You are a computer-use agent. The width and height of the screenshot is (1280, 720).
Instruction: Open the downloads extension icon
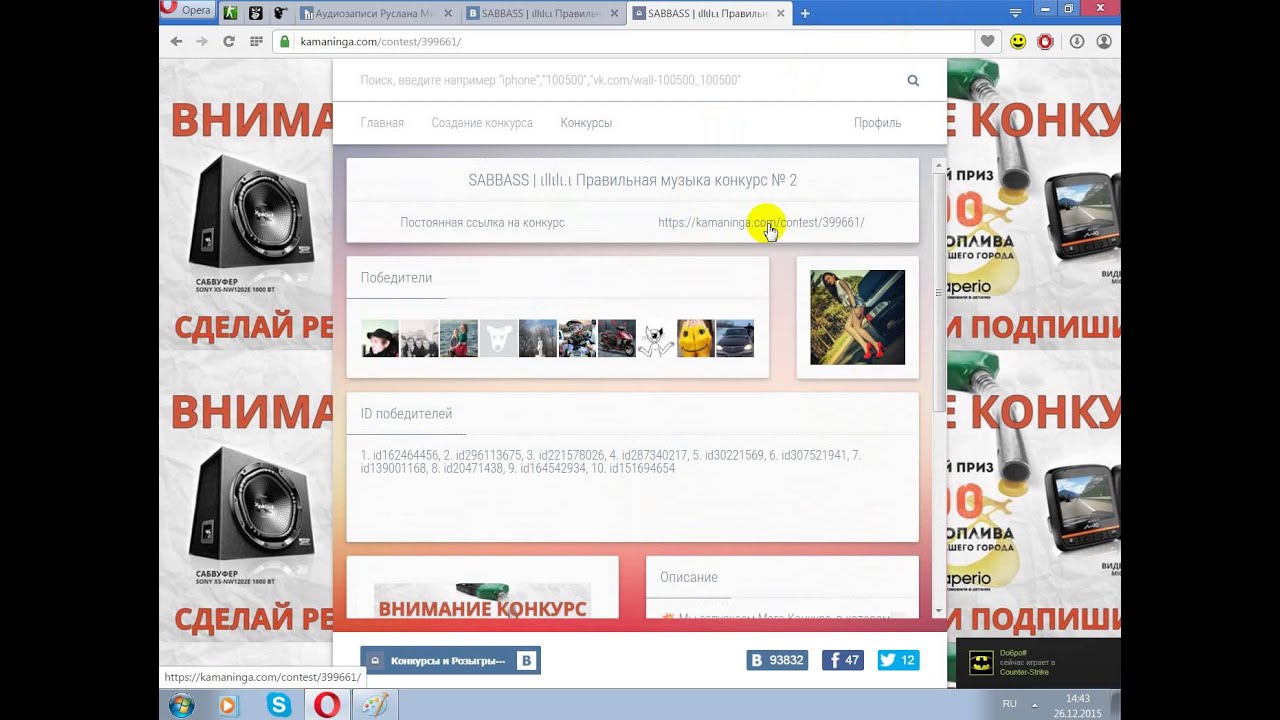1077,41
